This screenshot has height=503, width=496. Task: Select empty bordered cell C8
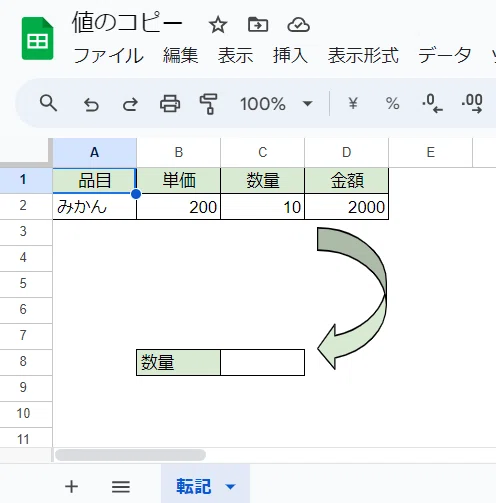click(263, 362)
